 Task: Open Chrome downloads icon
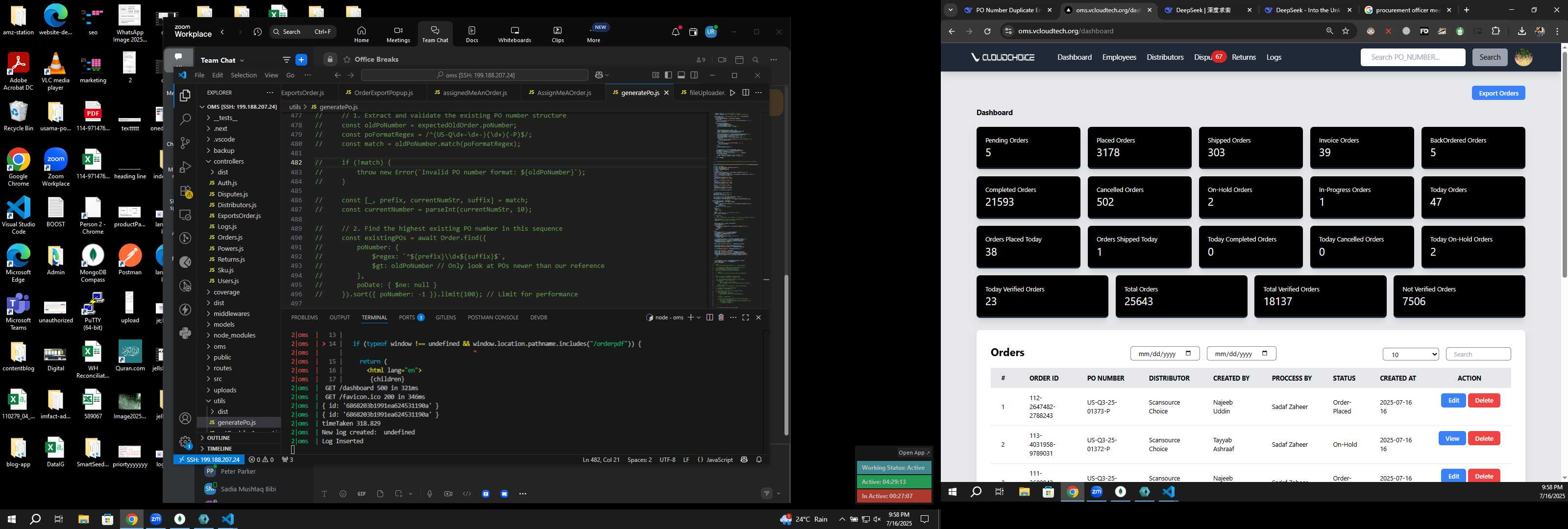1522,31
